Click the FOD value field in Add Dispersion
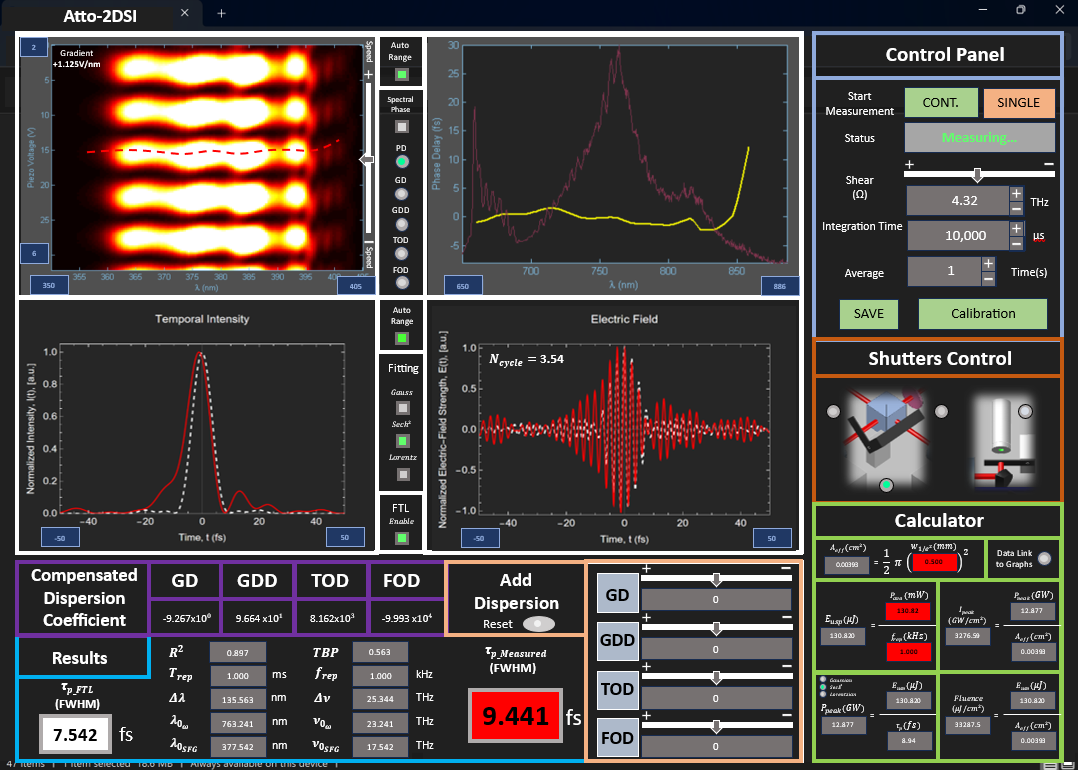Screen dimensions: 1078x770 (716, 747)
